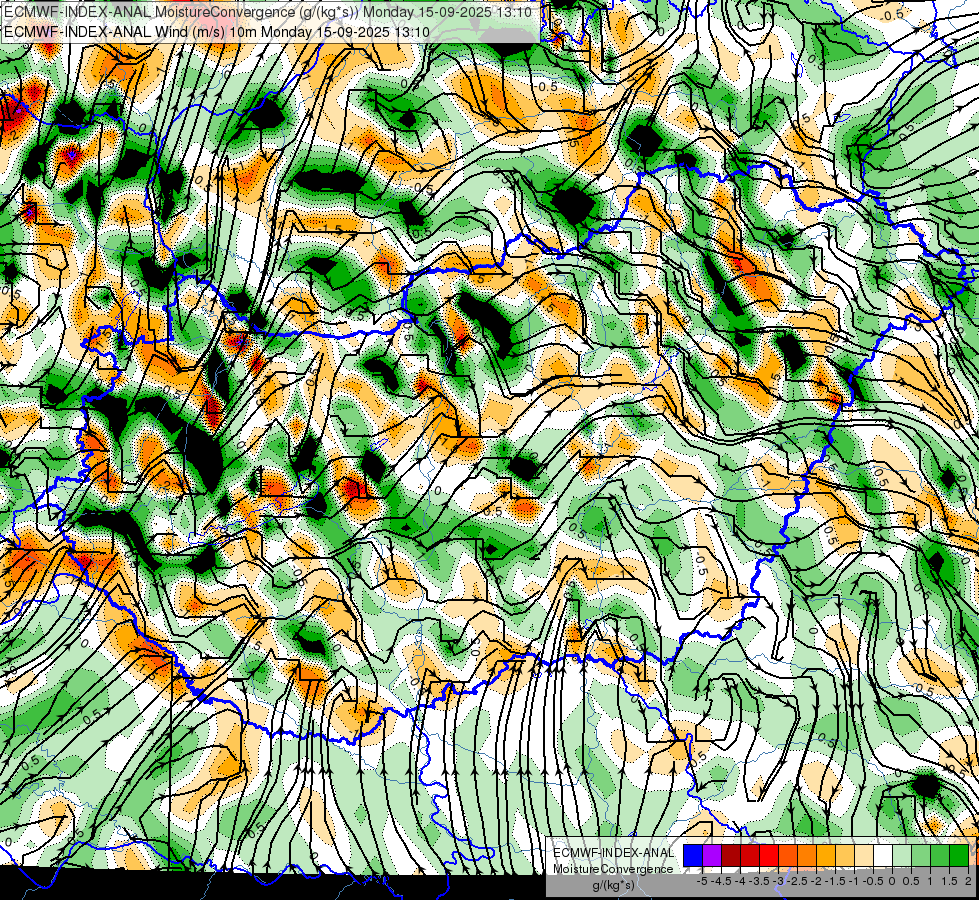Viewport: 979px width, 900px height.
Task: Click the legend tick value -1.5
Action: (x=835, y=881)
